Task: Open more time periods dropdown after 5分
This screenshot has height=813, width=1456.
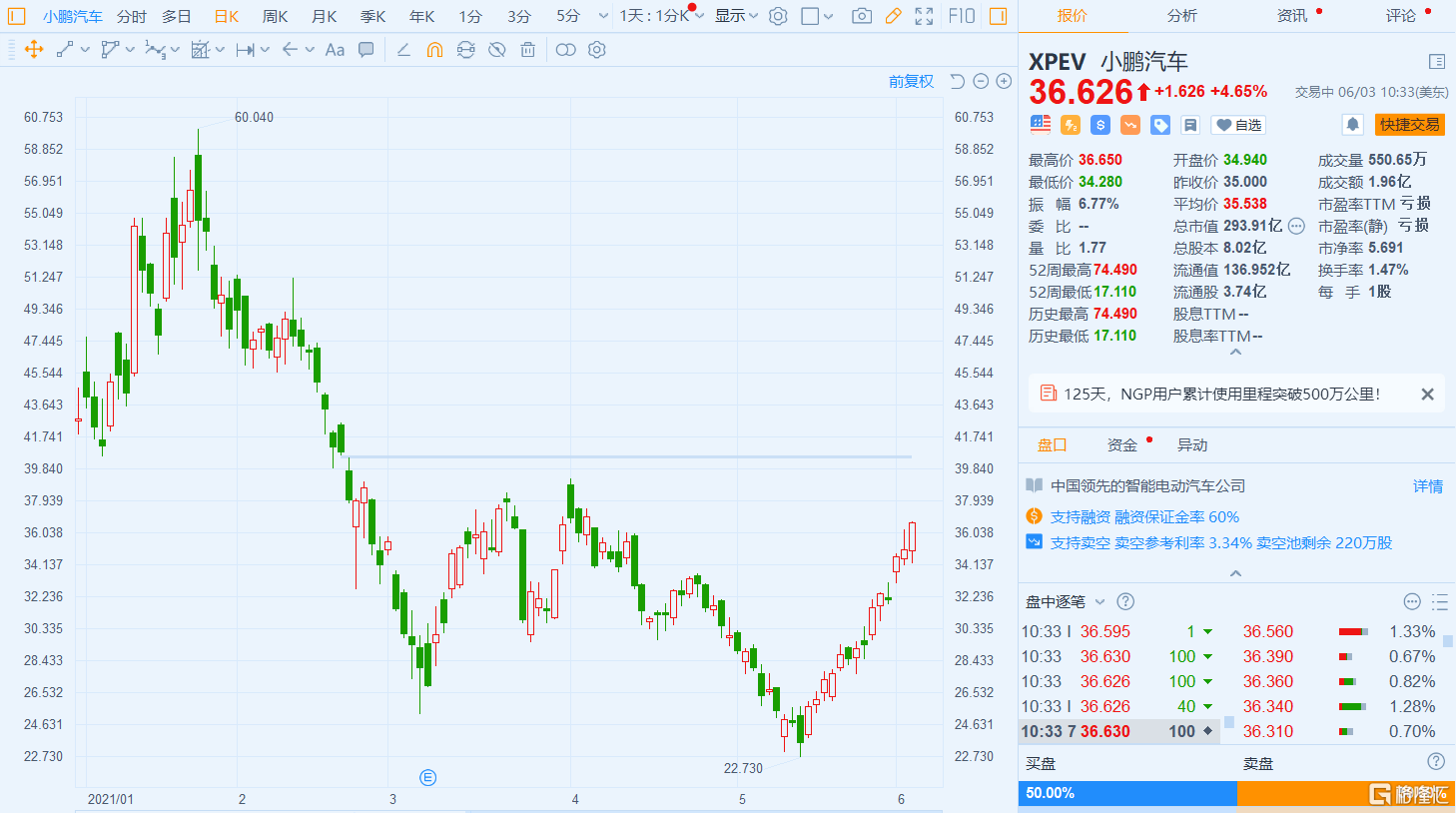Action: coord(603,16)
